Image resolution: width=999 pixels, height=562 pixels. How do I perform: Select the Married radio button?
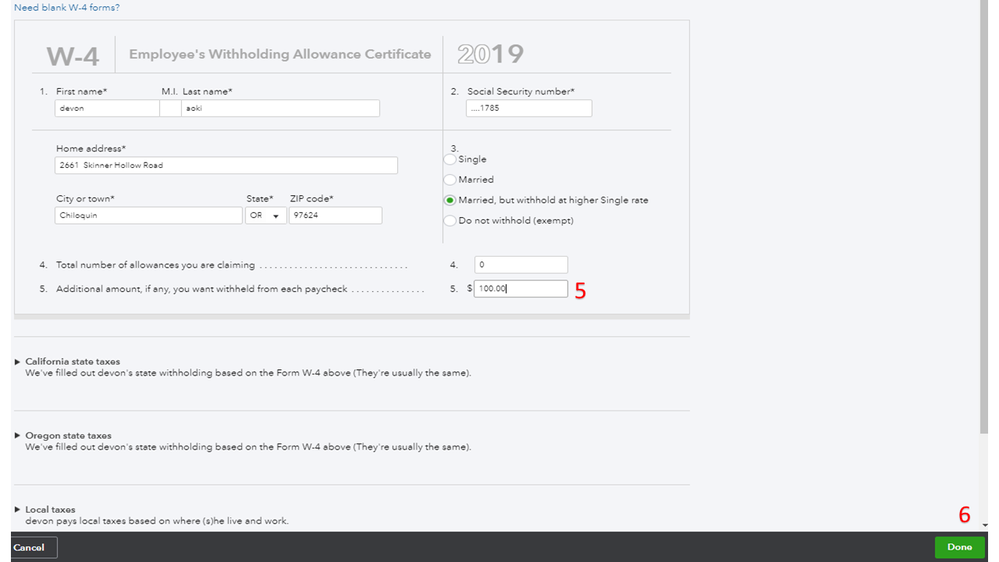coord(450,180)
